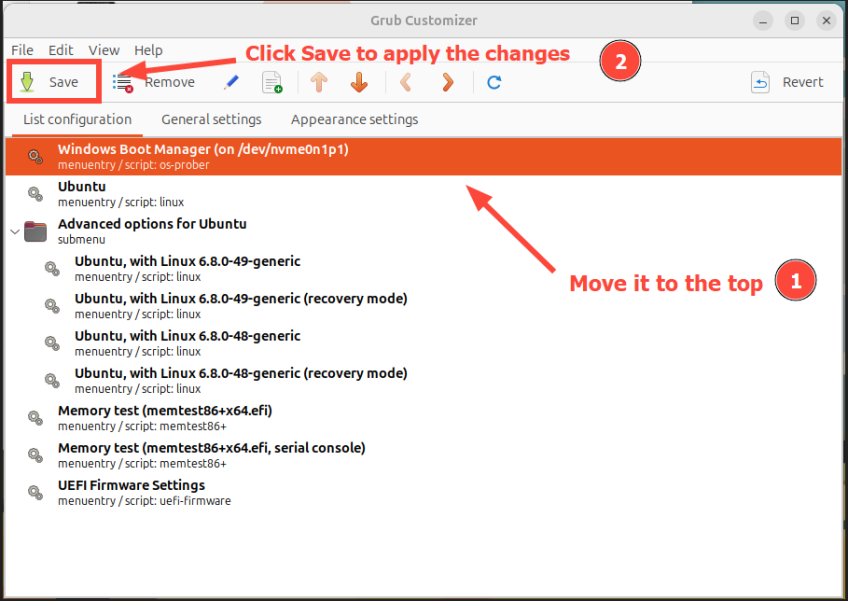Viewport: 848px width, 601px height.
Task: Select Ubuntu with Linux 6.8.0-48-generic recovery mode
Action: pyautogui.click(x=240, y=380)
